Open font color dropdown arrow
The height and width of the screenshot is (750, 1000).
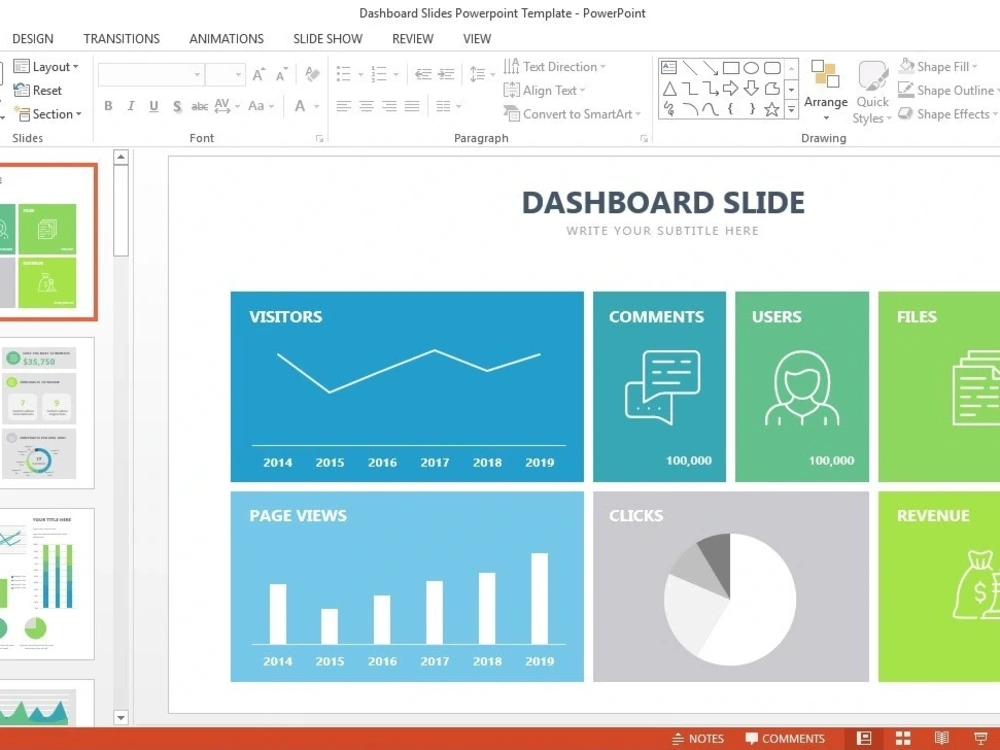[317, 107]
